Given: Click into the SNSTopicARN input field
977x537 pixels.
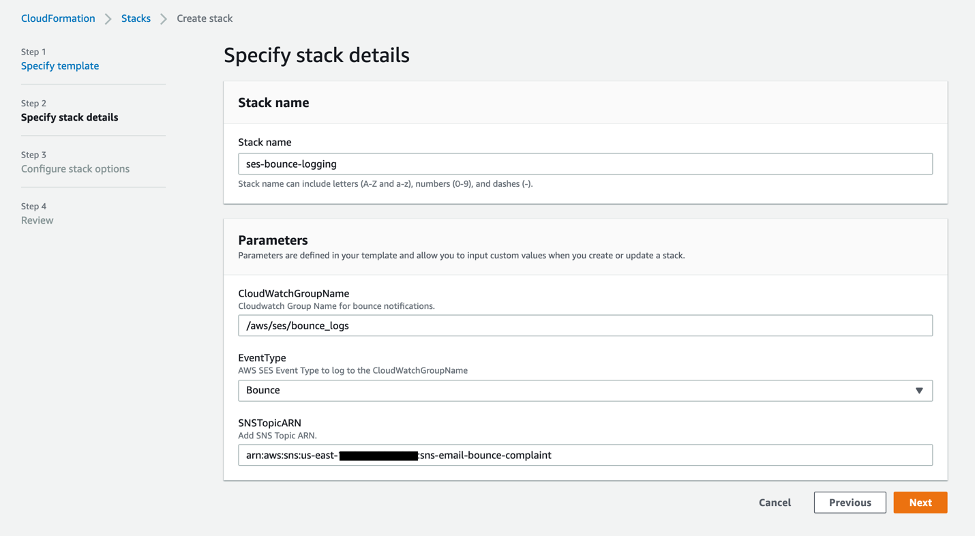Looking at the screenshot, I should click(x=584, y=455).
